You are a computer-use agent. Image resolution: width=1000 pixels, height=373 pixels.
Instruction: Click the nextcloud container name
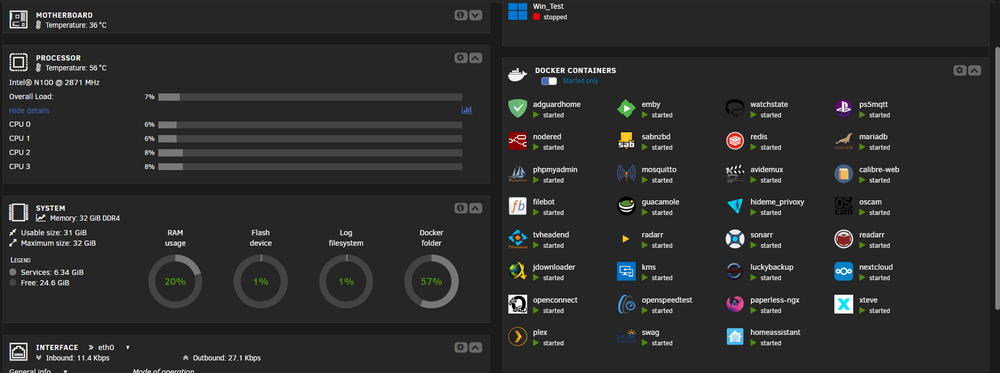(x=876, y=267)
